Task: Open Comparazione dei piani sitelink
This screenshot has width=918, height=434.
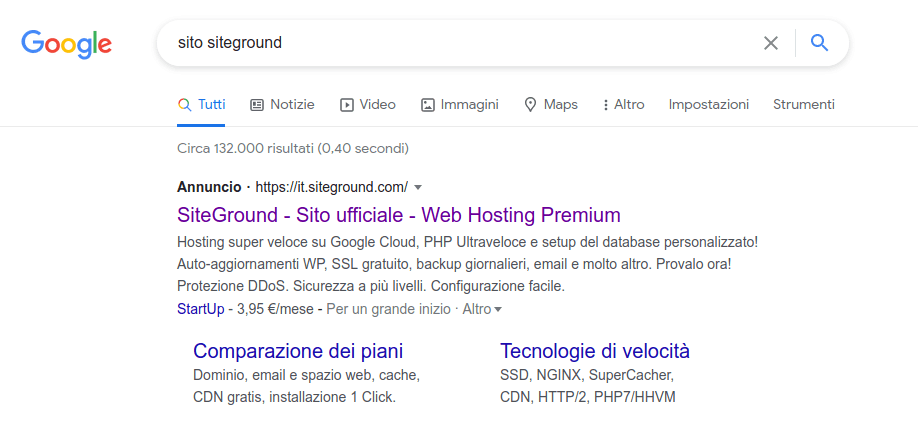Action: [x=298, y=351]
